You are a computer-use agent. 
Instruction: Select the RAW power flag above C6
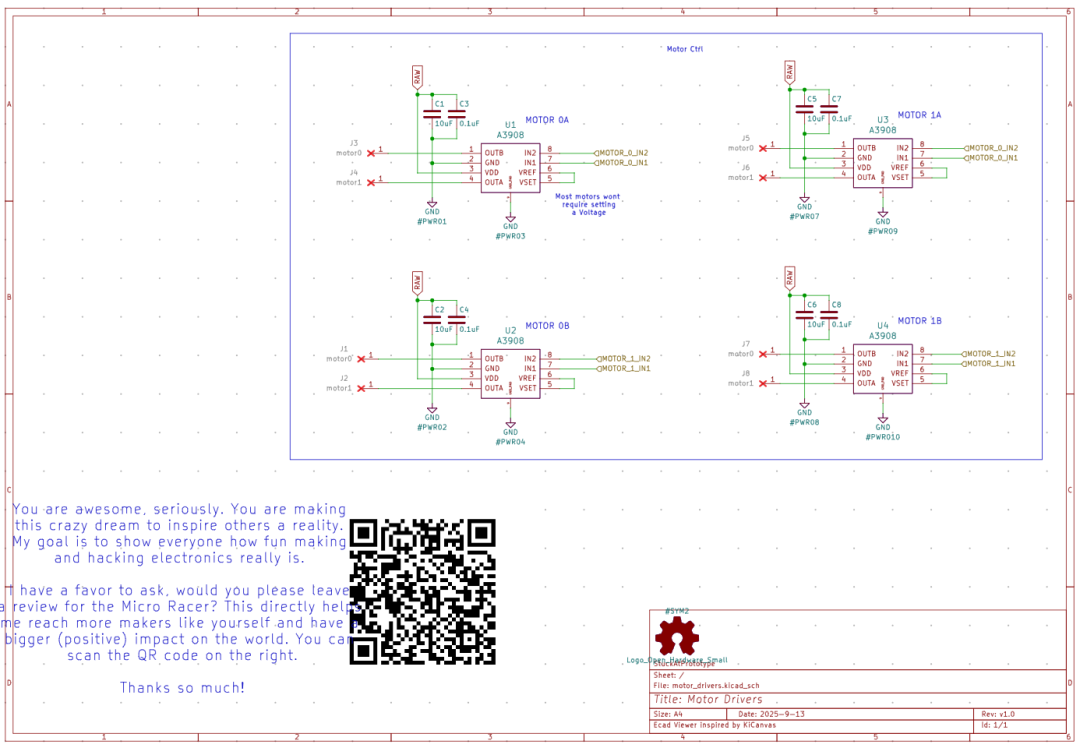789,278
